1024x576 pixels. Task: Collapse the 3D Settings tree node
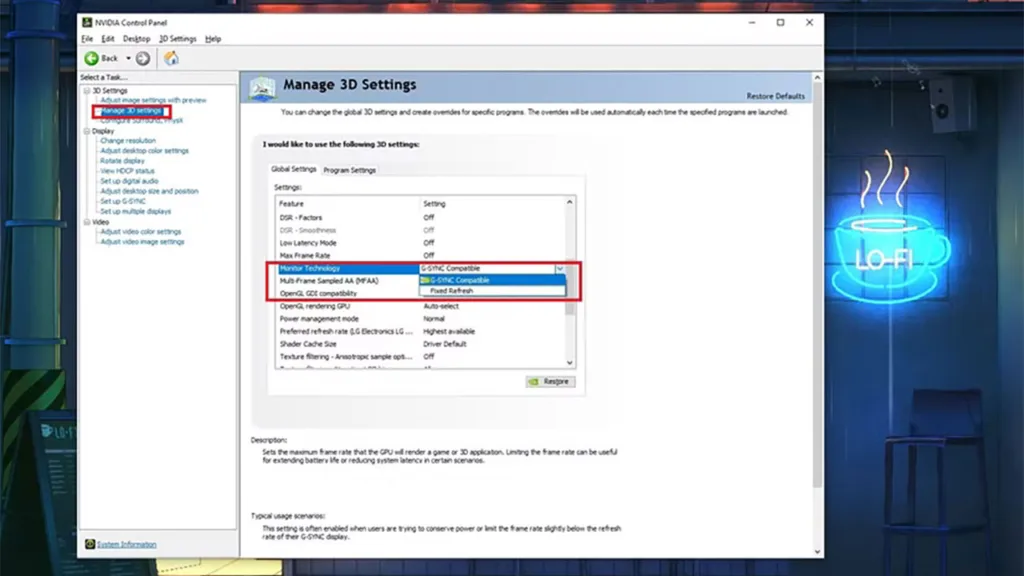point(87,91)
